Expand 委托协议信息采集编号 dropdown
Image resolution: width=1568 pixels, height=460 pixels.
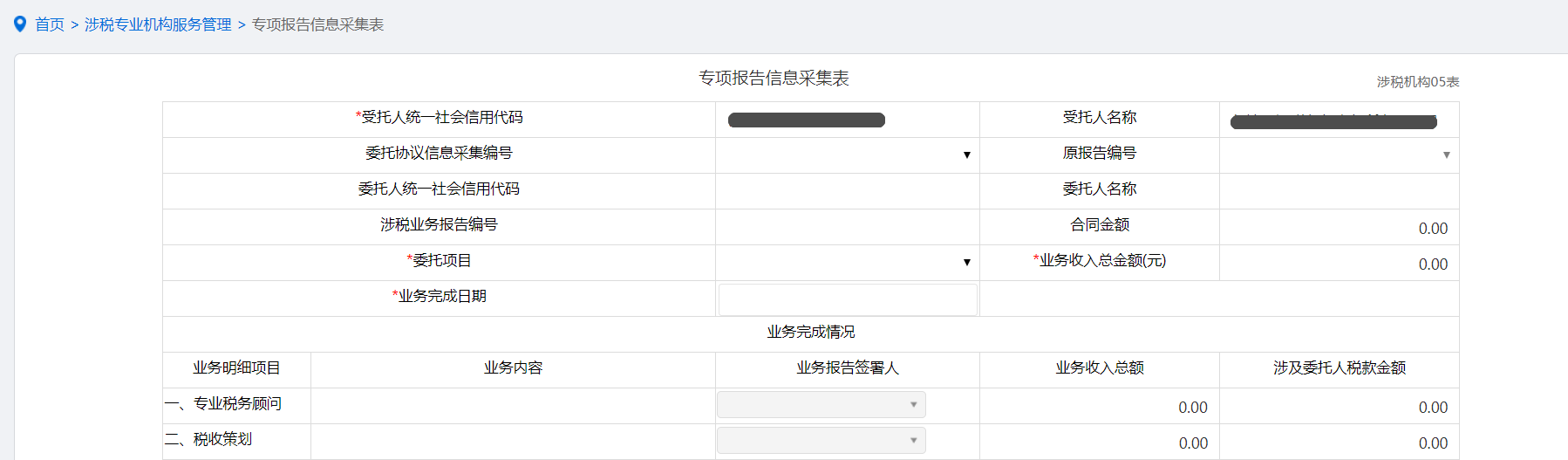pos(846,154)
